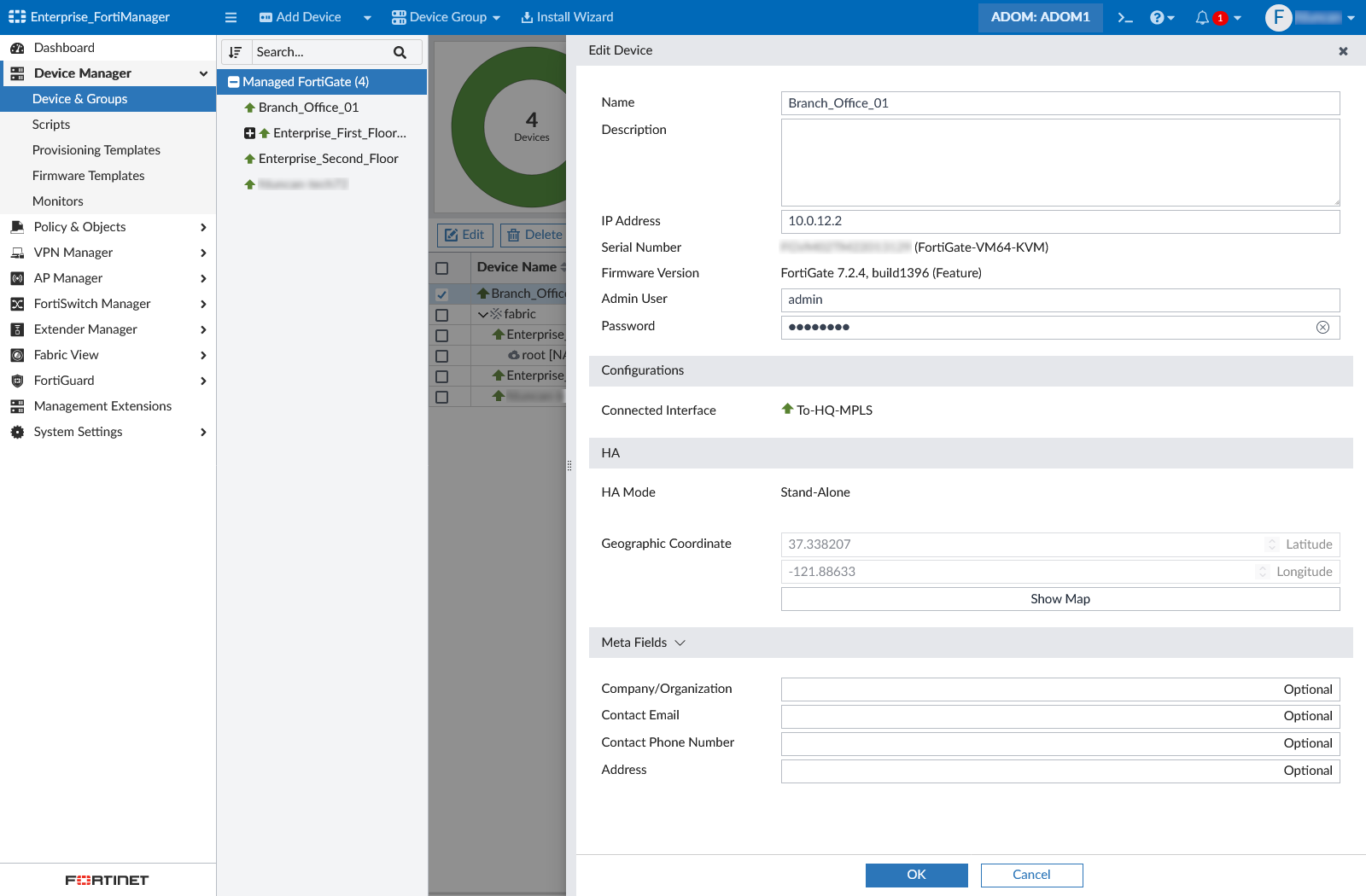
Task: Clear the password field with X icon
Action: [x=1322, y=327]
